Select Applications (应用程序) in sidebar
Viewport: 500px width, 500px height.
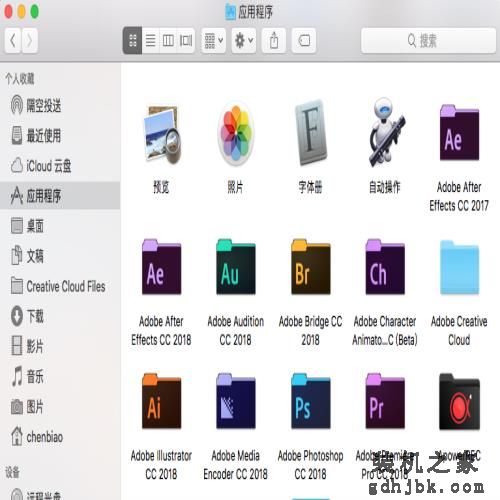pos(60,195)
